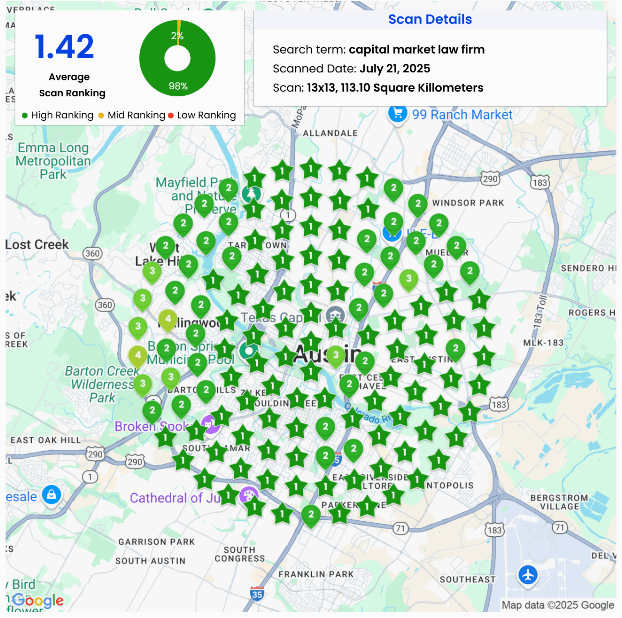Click the purple Broken Spoke venue icon
Screen dimensions: 622x618
point(211,424)
